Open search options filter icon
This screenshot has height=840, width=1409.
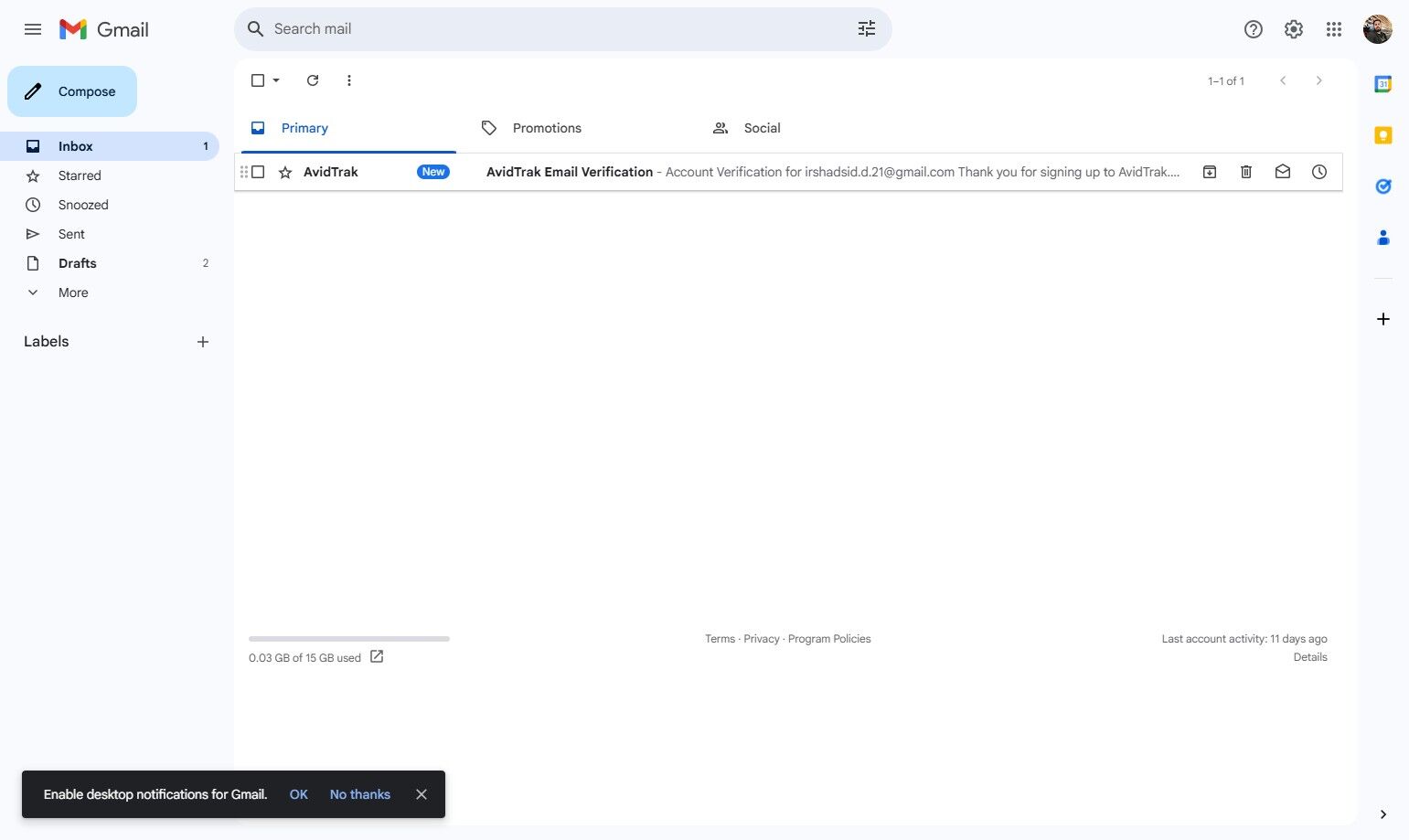tap(866, 29)
